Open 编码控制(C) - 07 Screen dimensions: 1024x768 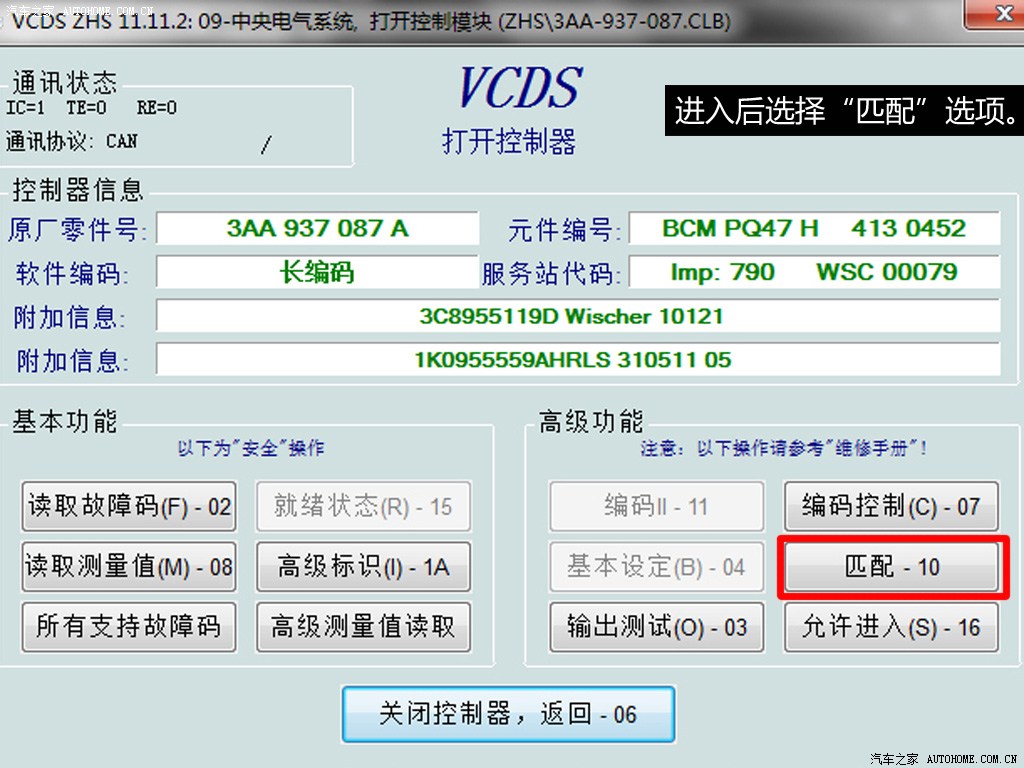point(891,506)
